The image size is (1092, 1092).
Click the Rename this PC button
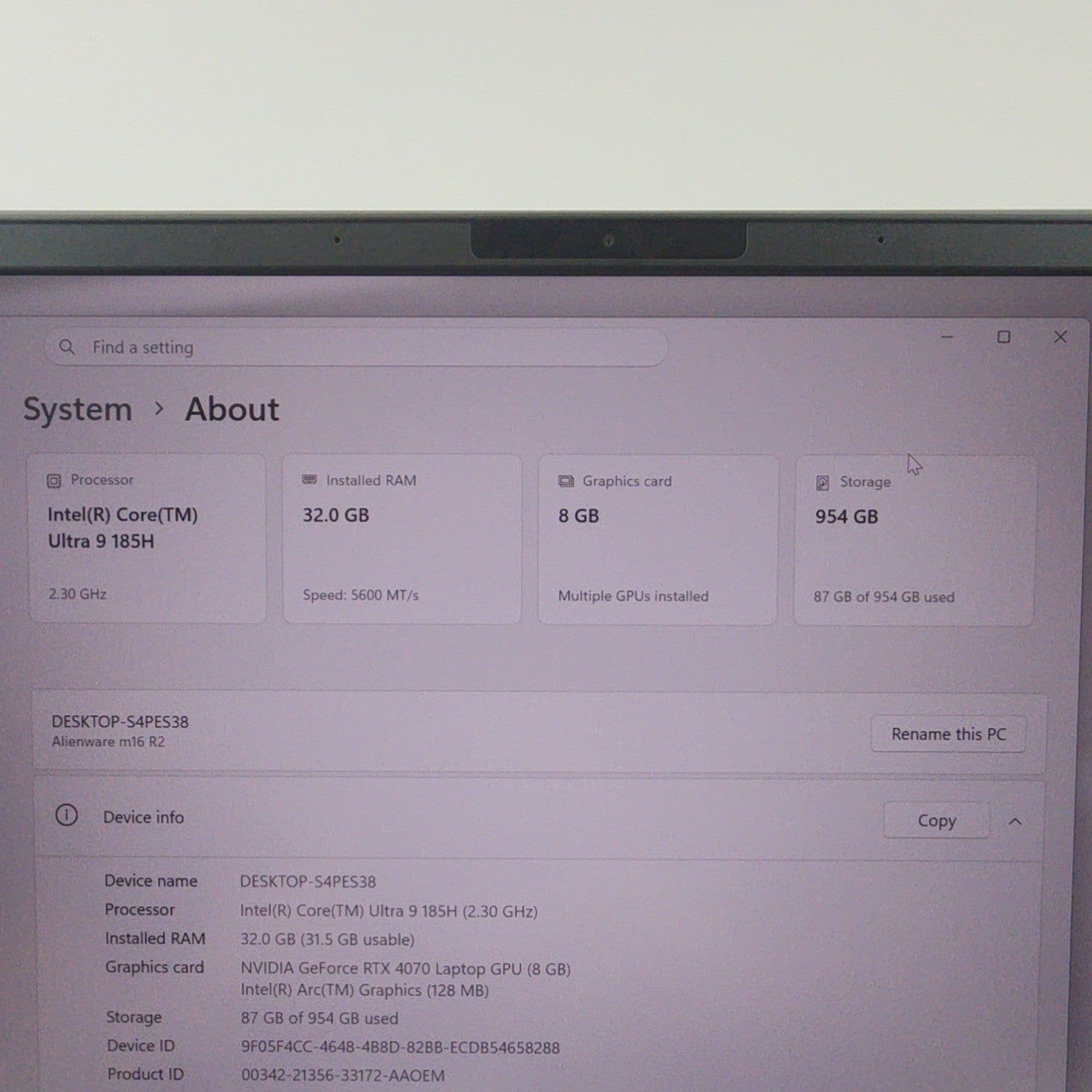pos(949,734)
